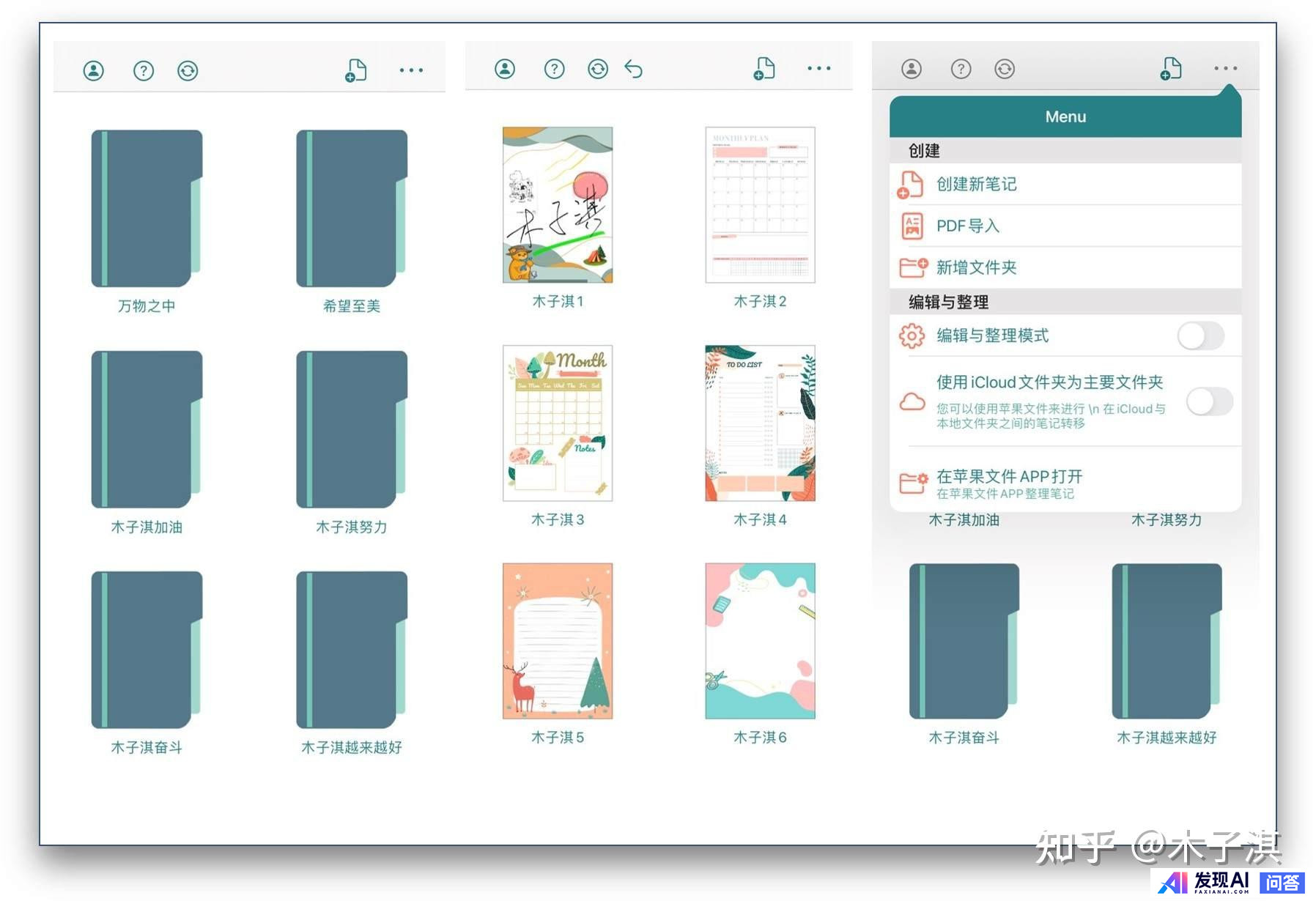Open folder 木子淇越来越好 in left panel
The image size is (1316, 901).
pyautogui.click(x=352, y=650)
